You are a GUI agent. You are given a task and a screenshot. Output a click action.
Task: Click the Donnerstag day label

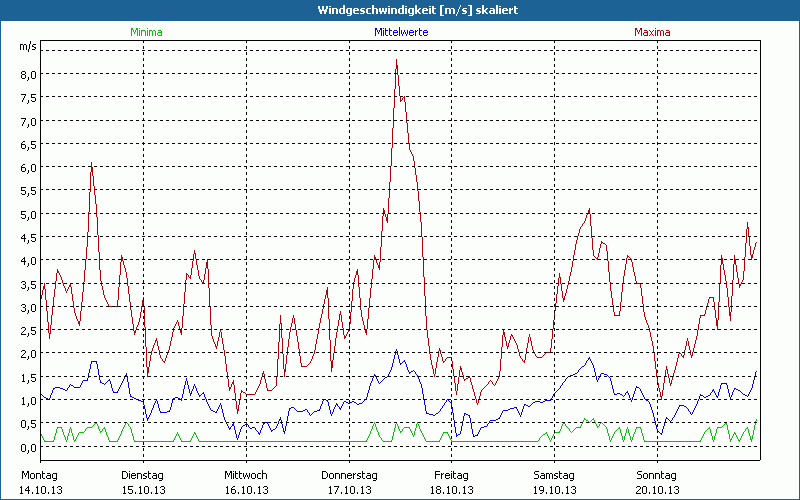click(348, 475)
